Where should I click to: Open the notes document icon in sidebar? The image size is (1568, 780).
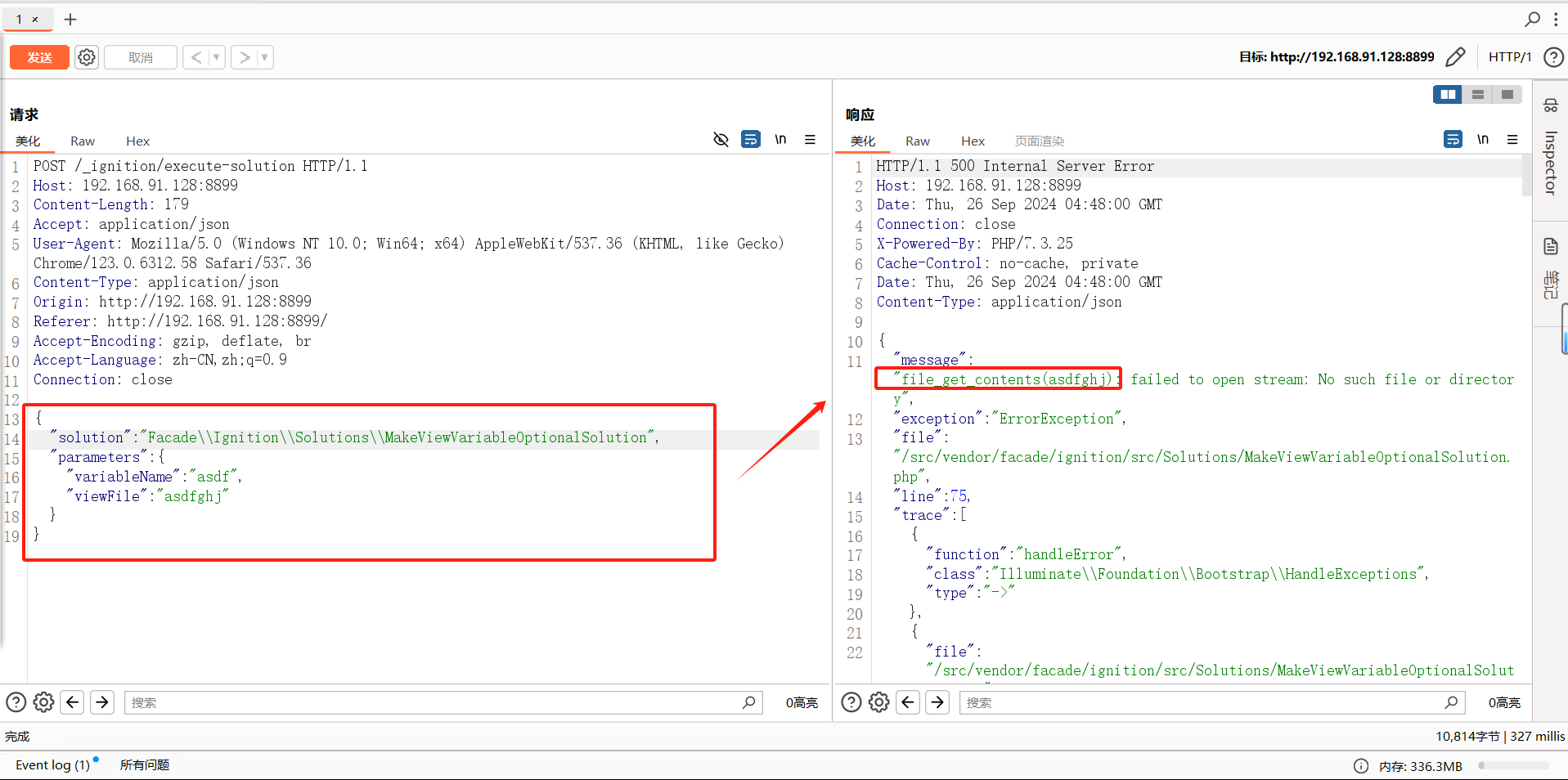pyautogui.click(x=1550, y=246)
